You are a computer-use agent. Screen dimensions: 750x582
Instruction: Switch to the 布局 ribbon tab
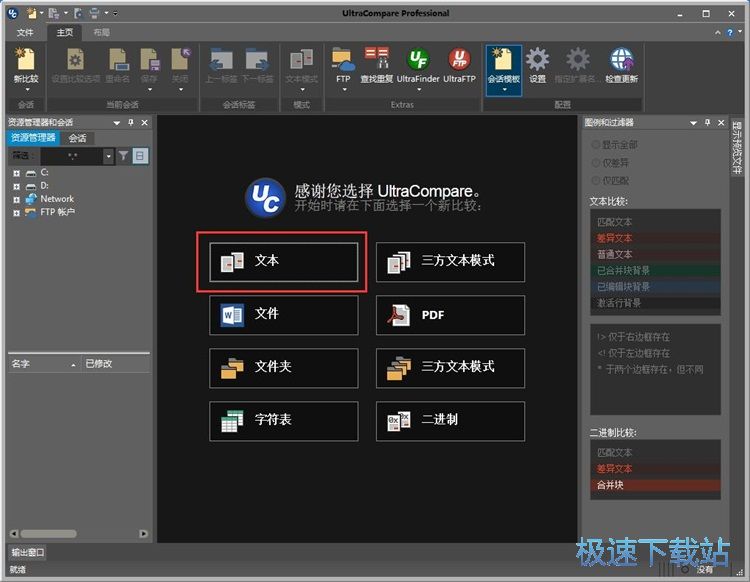coord(101,33)
